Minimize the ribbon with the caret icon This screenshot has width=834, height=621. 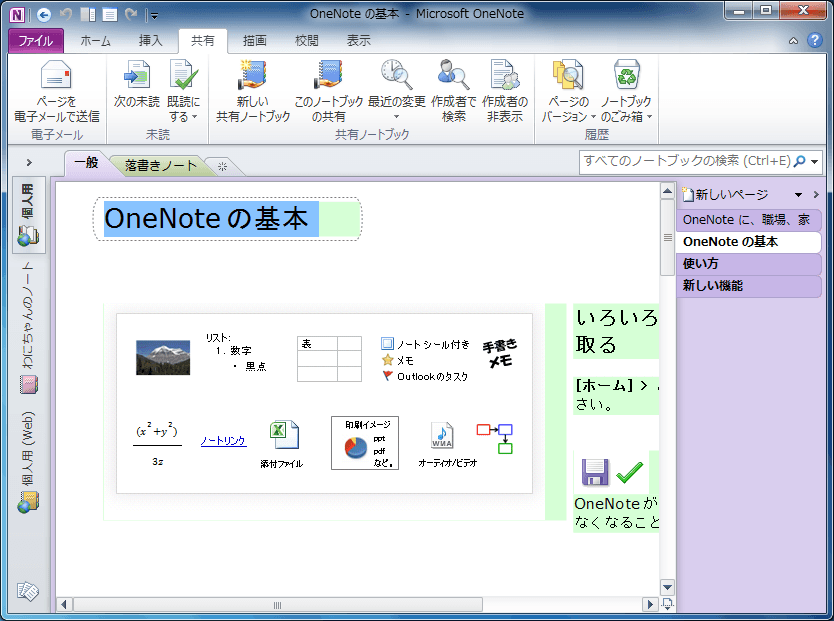coord(793,40)
